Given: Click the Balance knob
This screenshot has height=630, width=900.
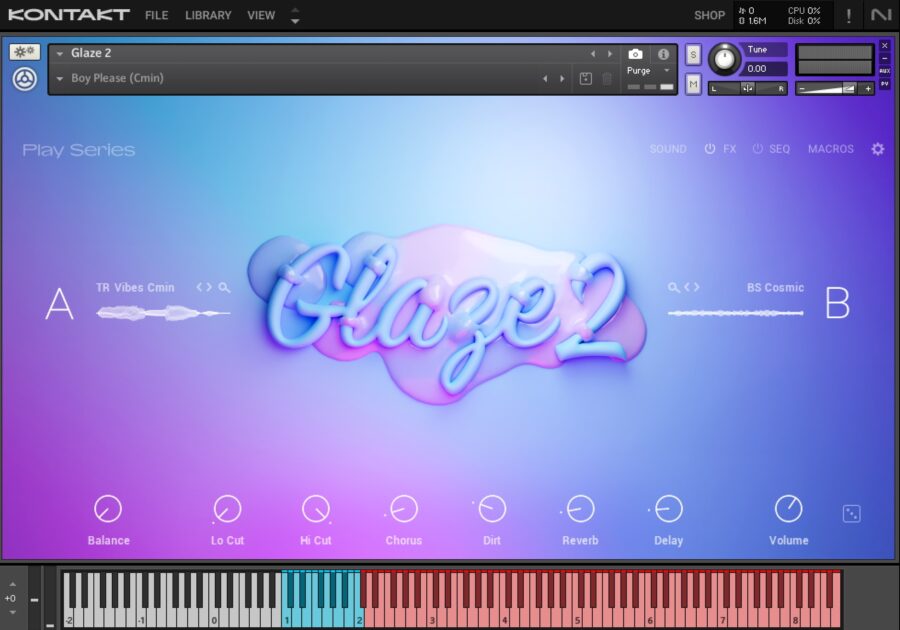Looking at the screenshot, I should click(108, 509).
